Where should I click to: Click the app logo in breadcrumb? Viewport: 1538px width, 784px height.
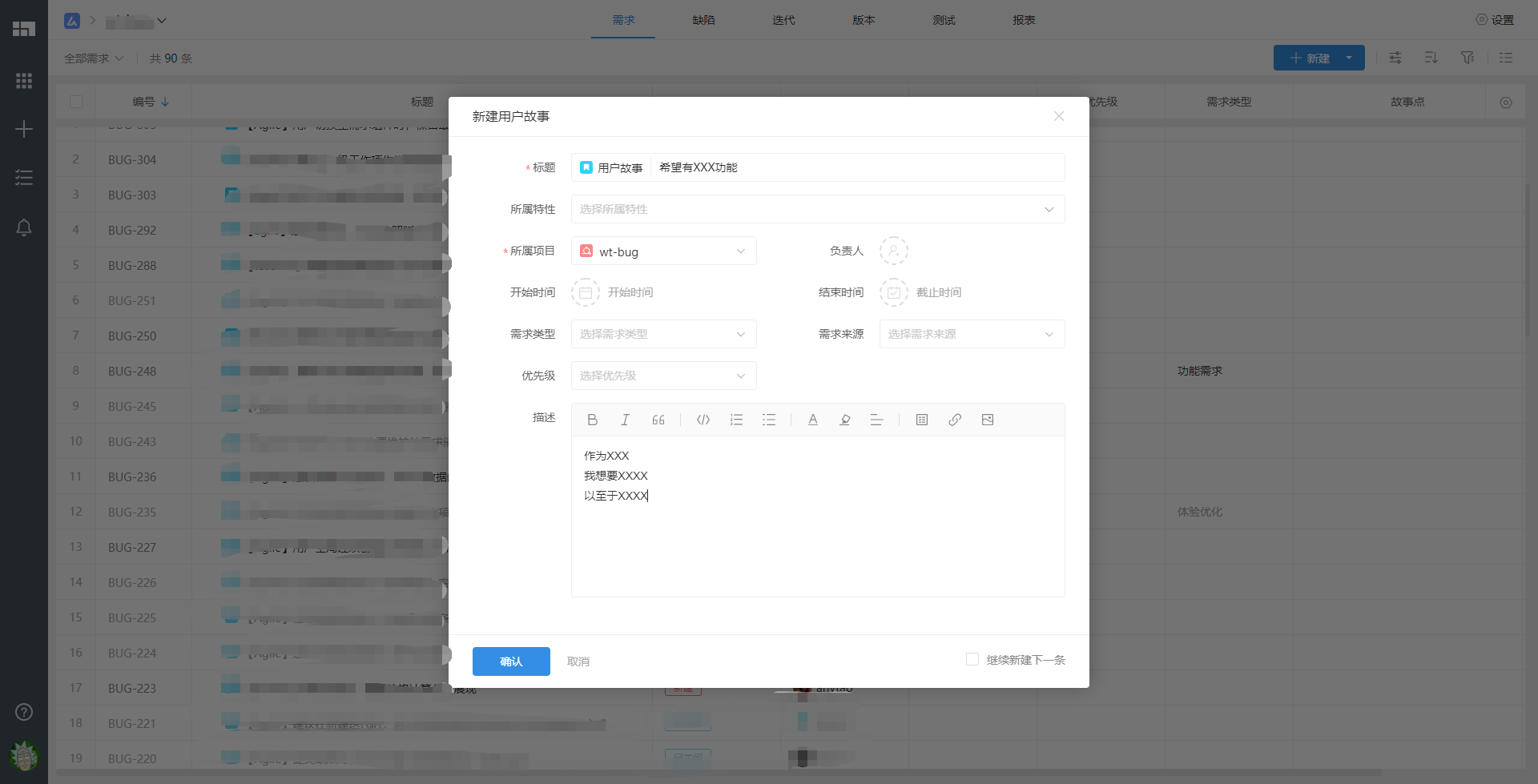(x=72, y=21)
